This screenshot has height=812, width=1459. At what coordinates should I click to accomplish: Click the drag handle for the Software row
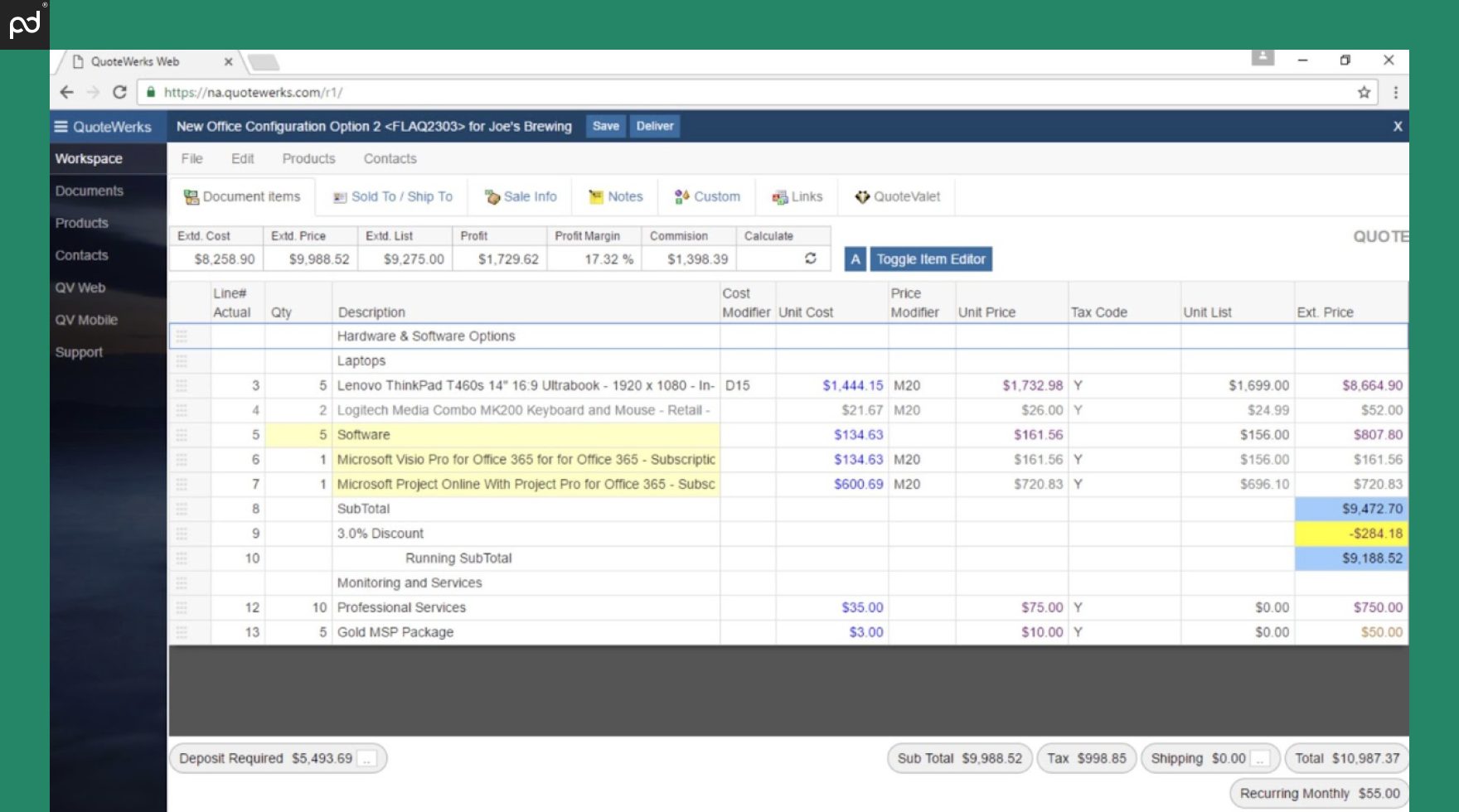click(x=182, y=434)
